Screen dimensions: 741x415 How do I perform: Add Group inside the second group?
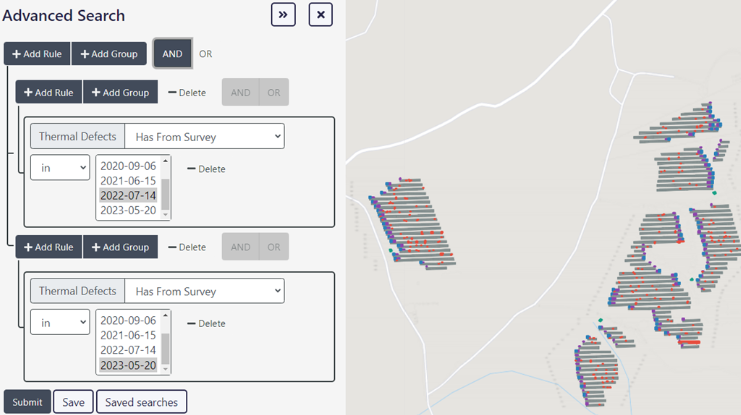coord(120,247)
